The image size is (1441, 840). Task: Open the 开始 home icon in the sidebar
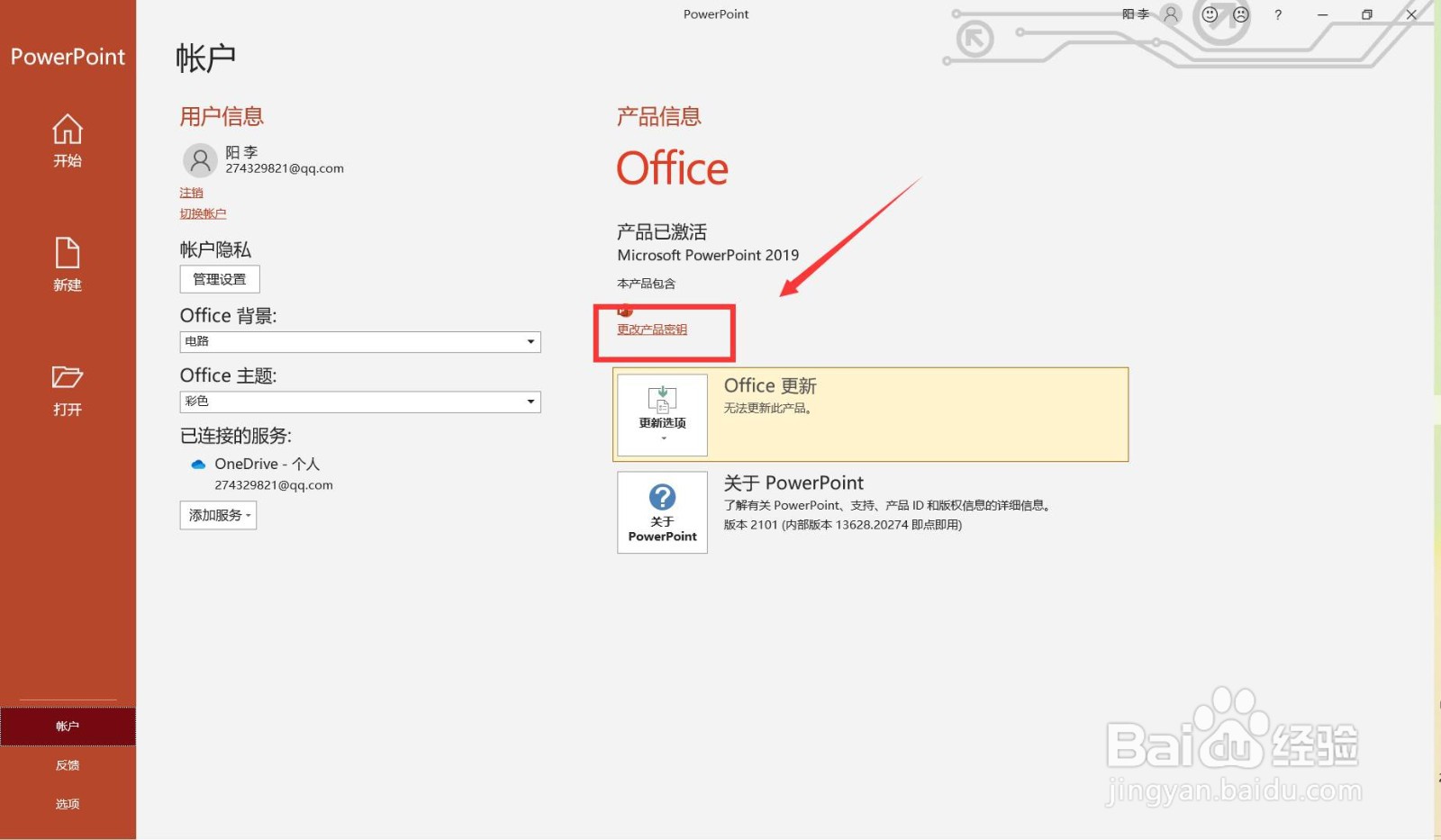pyautogui.click(x=68, y=129)
